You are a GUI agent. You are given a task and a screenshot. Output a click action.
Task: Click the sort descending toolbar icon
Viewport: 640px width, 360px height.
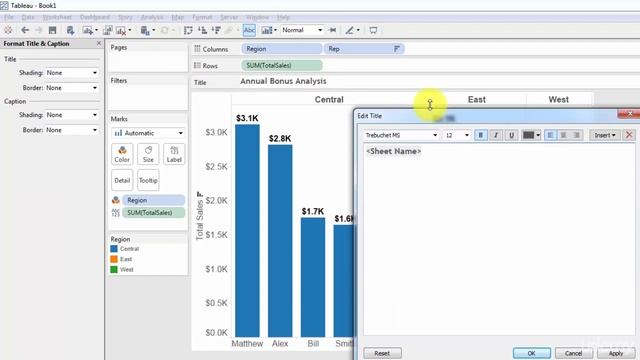216,30
